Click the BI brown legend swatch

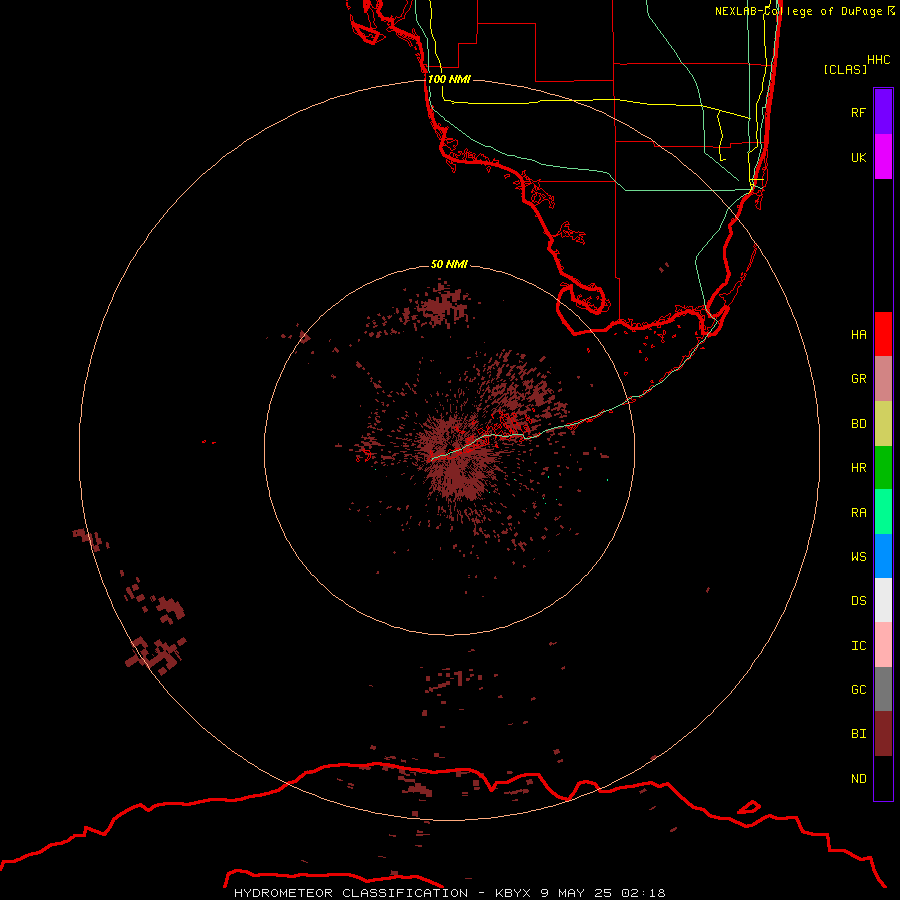(x=883, y=734)
